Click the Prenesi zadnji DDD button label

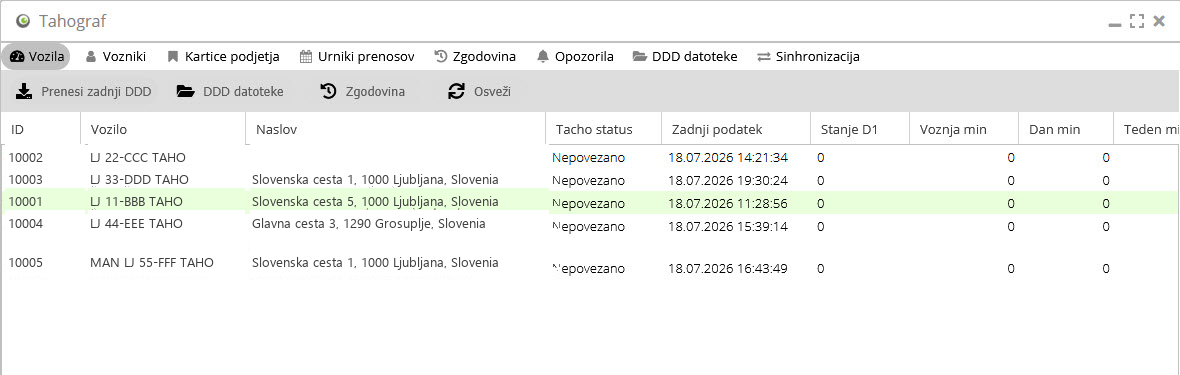[96, 92]
